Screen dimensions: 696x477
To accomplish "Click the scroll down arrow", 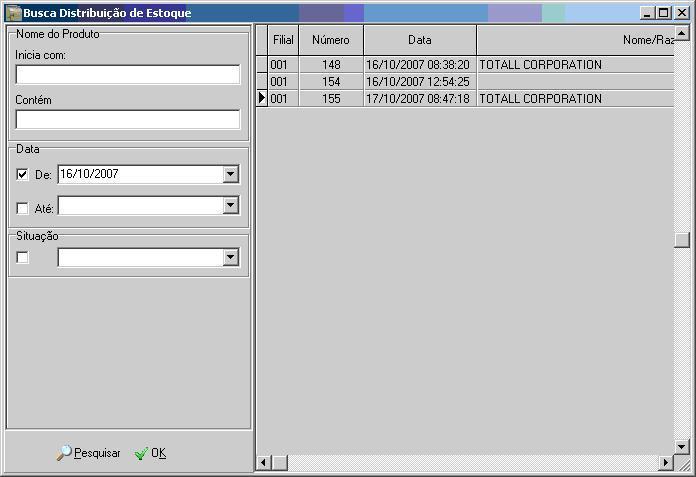I will [682, 446].
